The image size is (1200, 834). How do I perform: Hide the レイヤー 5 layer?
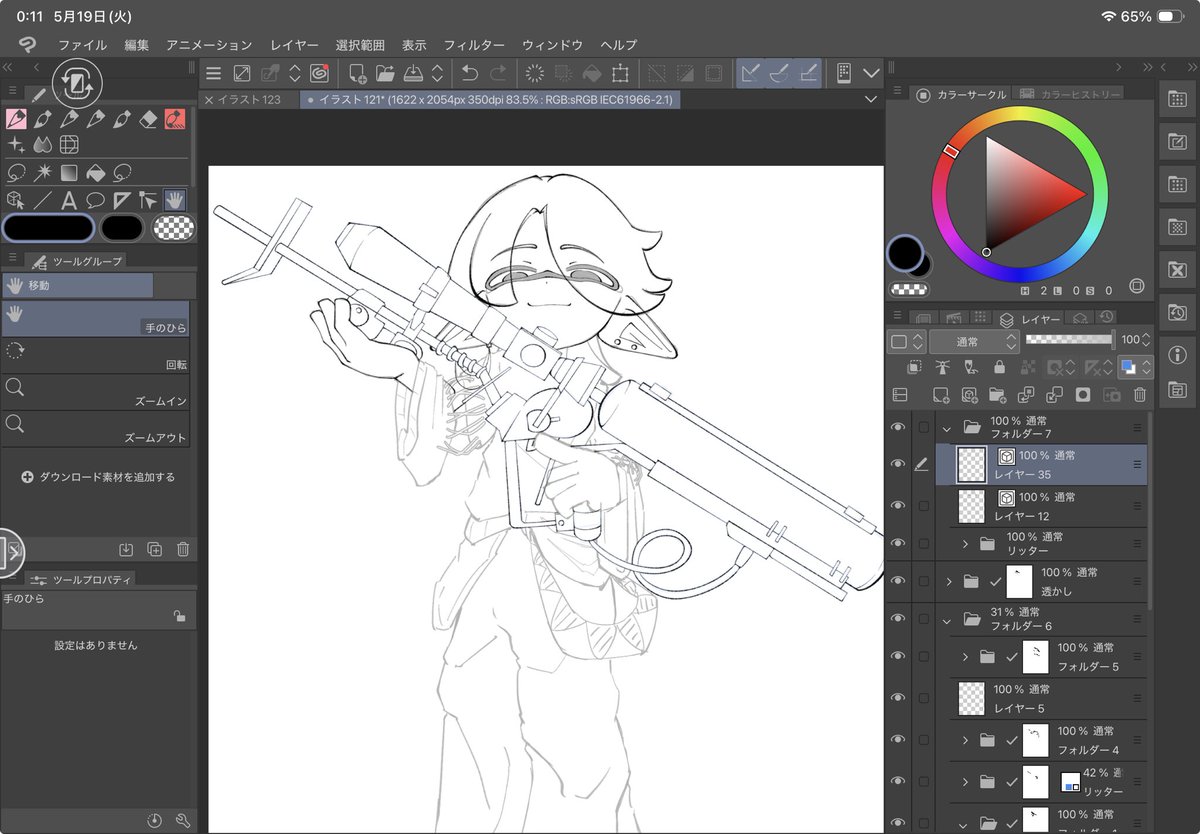pyautogui.click(x=897, y=697)
